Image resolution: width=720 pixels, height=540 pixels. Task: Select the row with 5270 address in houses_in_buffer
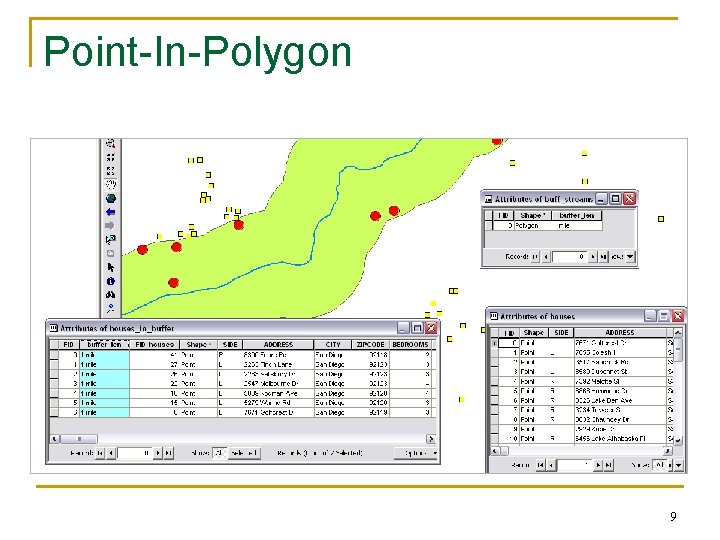[242, 403]
